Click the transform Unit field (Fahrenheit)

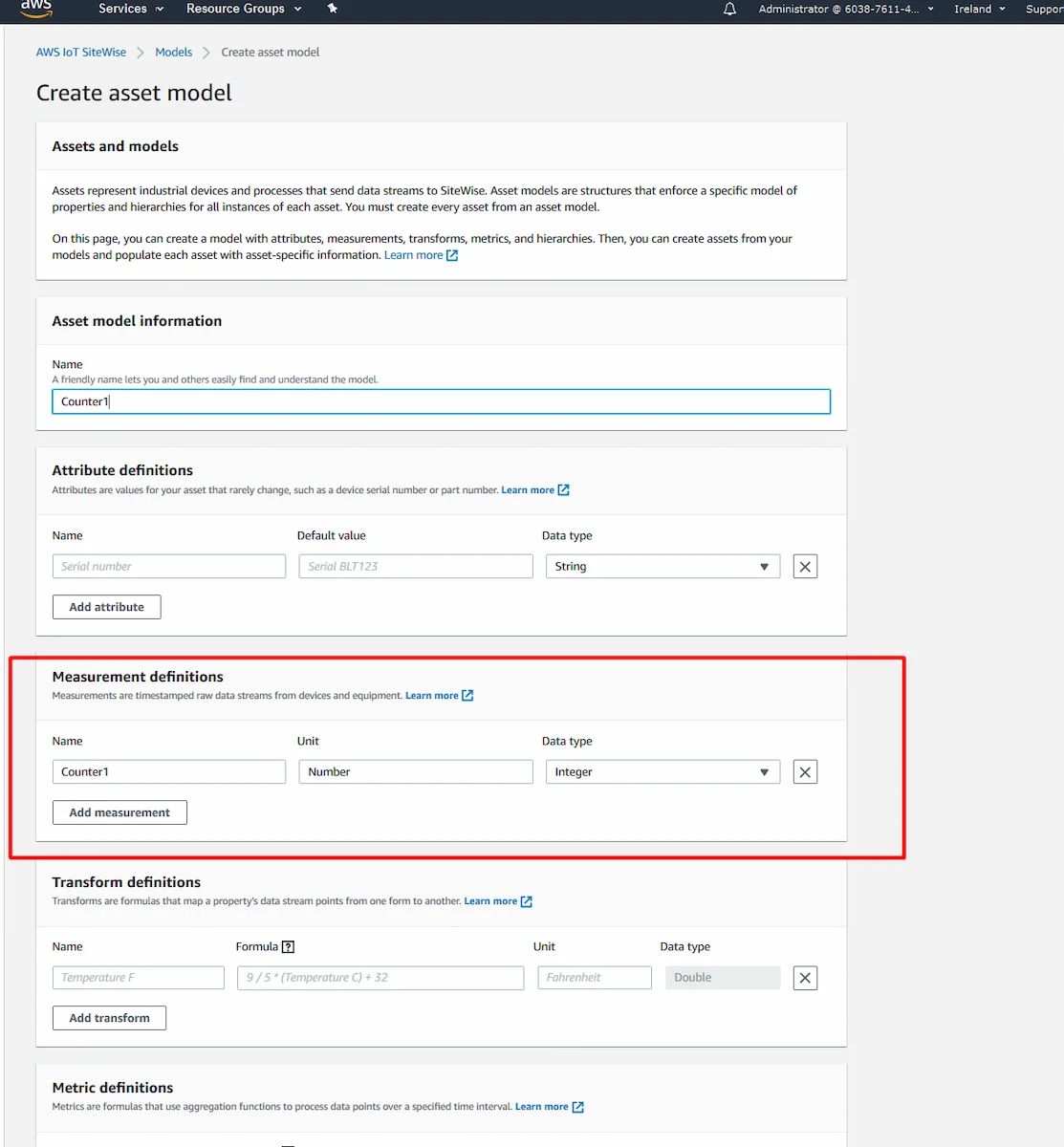tap(595, 978)
